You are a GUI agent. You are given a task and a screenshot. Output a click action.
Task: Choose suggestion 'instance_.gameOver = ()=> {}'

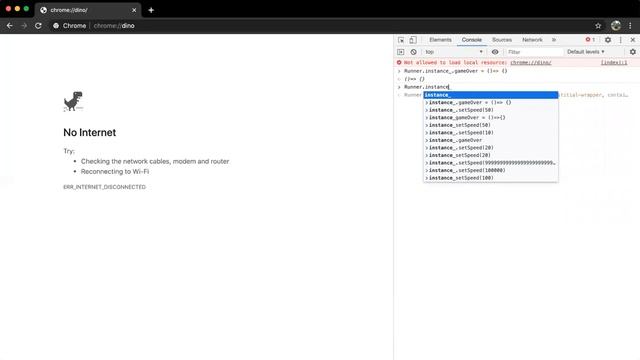491,102
